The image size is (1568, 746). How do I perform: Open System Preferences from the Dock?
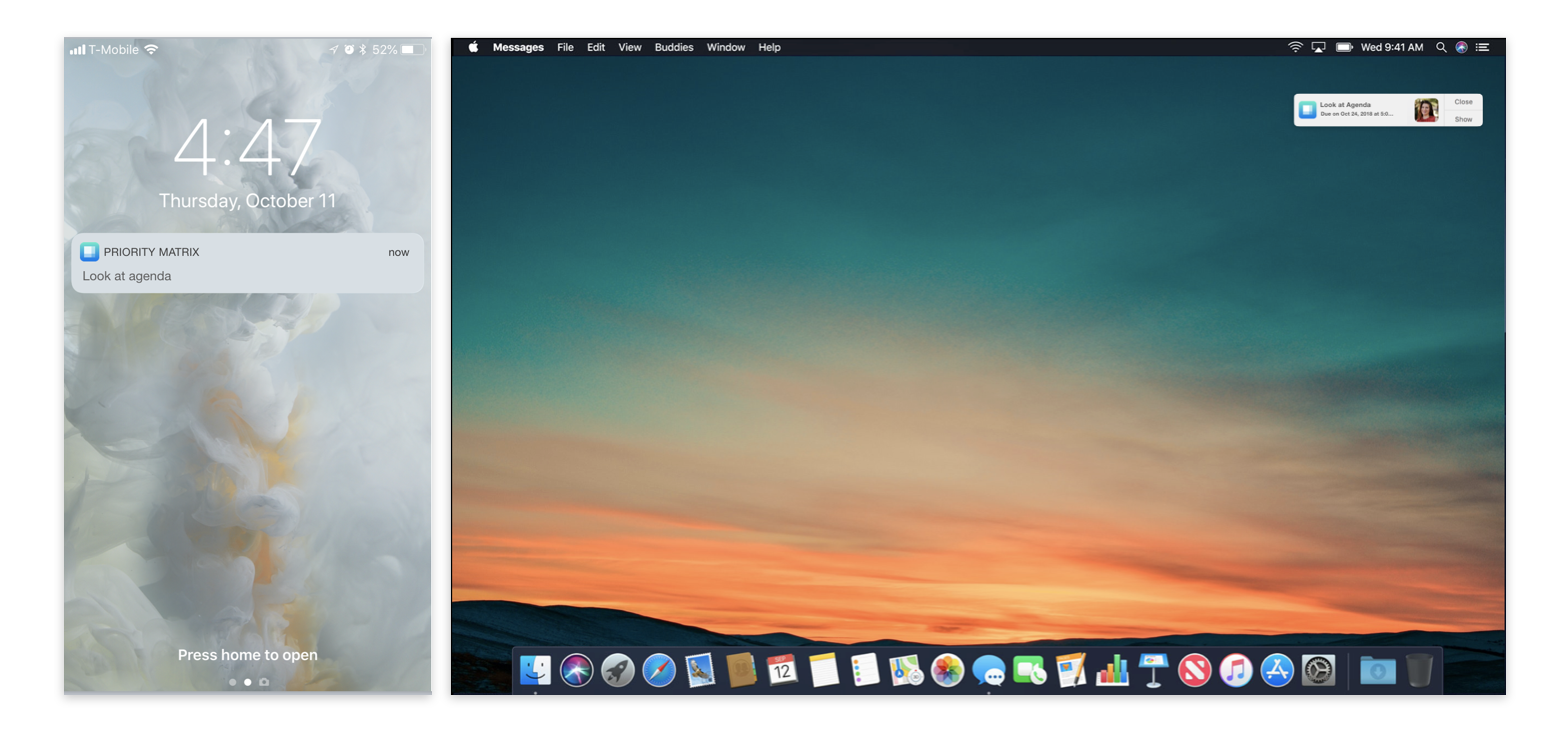(1318, 670)
